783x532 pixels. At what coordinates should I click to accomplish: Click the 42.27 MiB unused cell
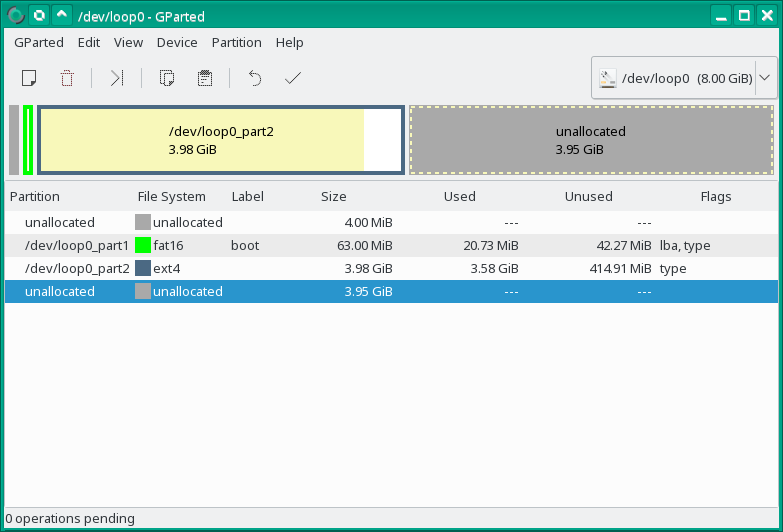[x=624, y=245]
